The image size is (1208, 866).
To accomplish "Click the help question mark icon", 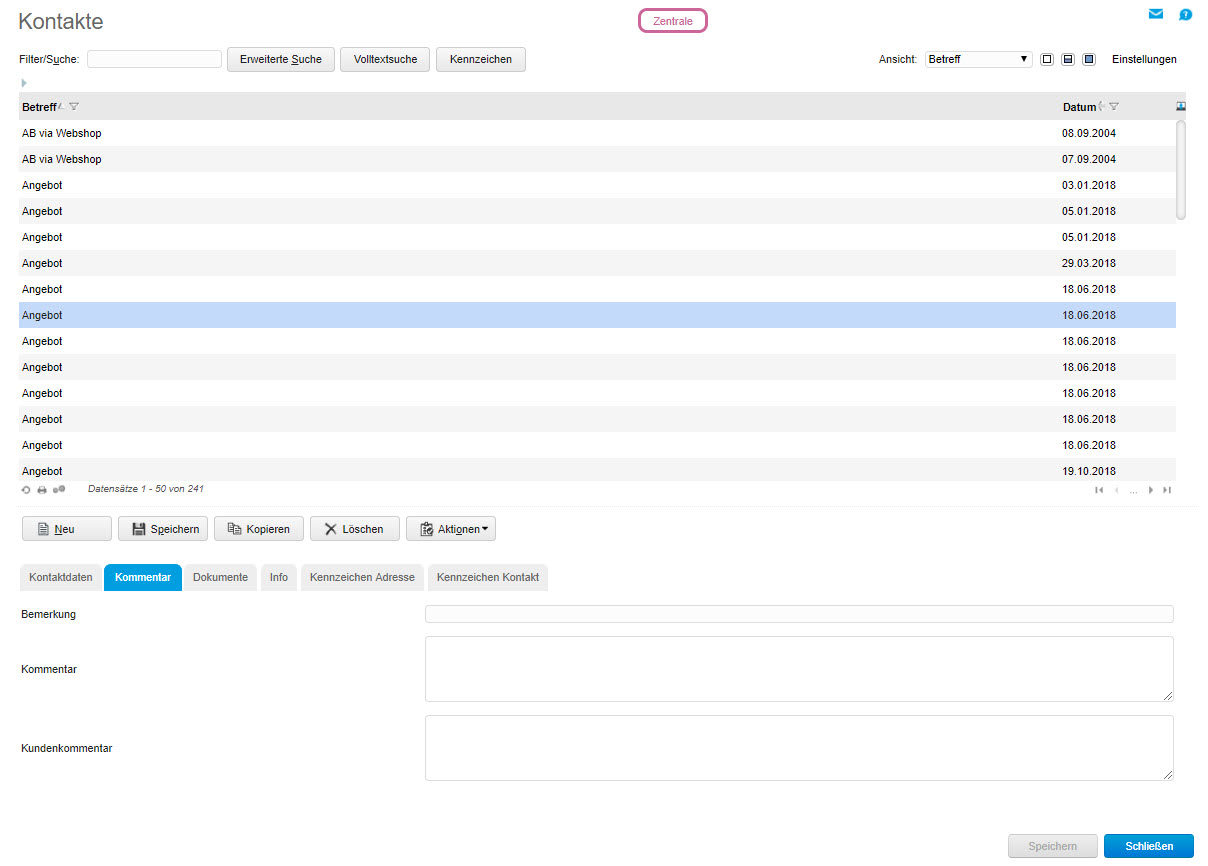I will (x=1185, y=14).
